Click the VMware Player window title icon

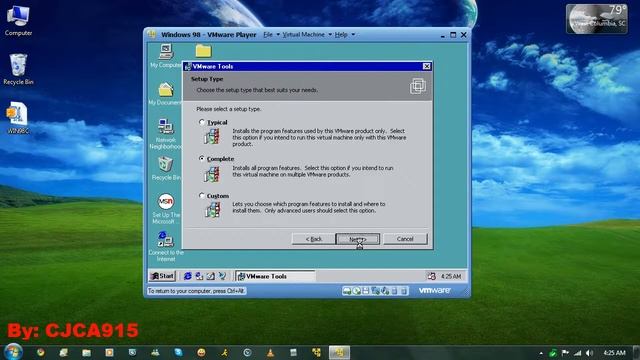click(151, 34)
